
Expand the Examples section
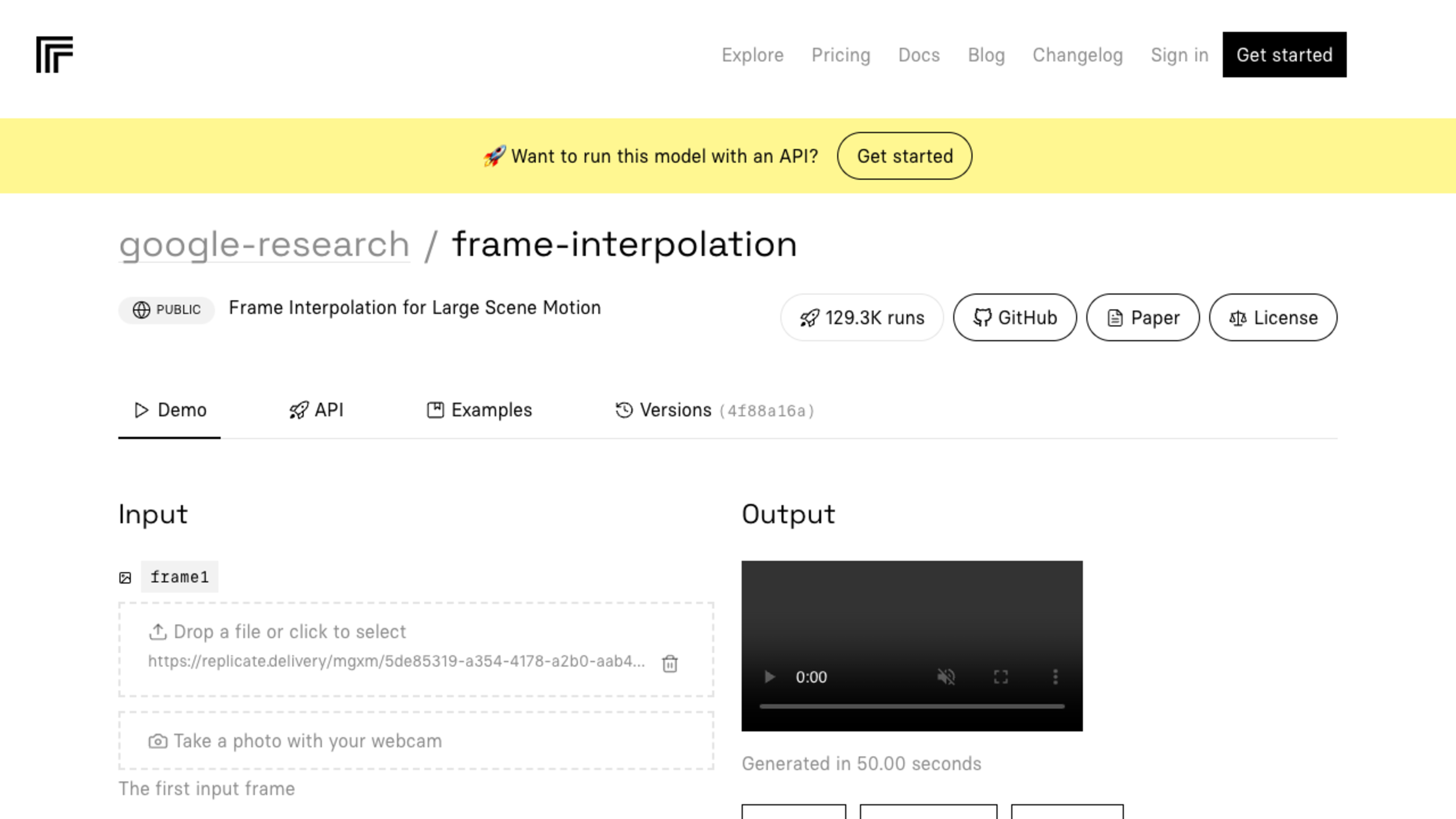coord(479,410)
